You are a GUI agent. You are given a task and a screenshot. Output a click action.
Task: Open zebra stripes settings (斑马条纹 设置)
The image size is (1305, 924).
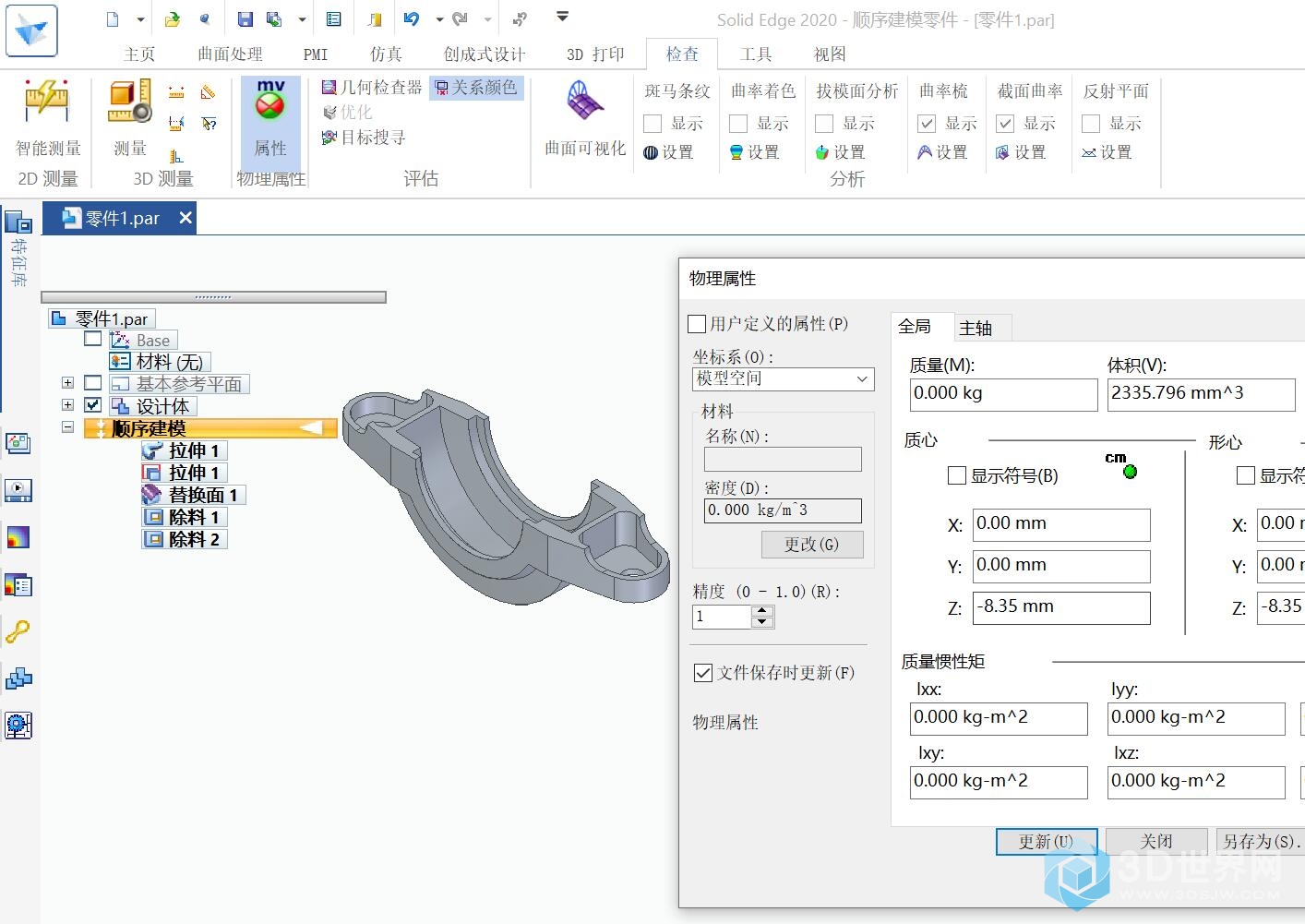668,152
